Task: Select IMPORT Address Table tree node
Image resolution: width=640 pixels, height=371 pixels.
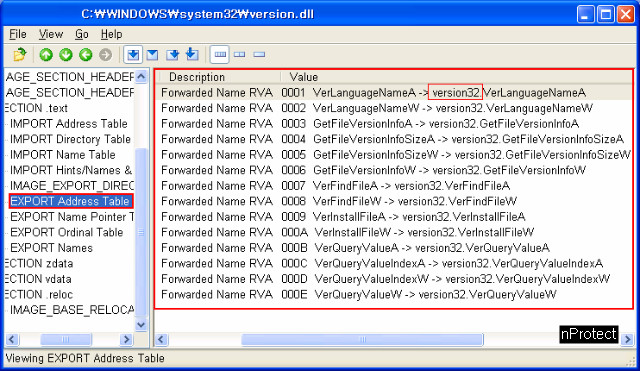Action: point(69,124)
